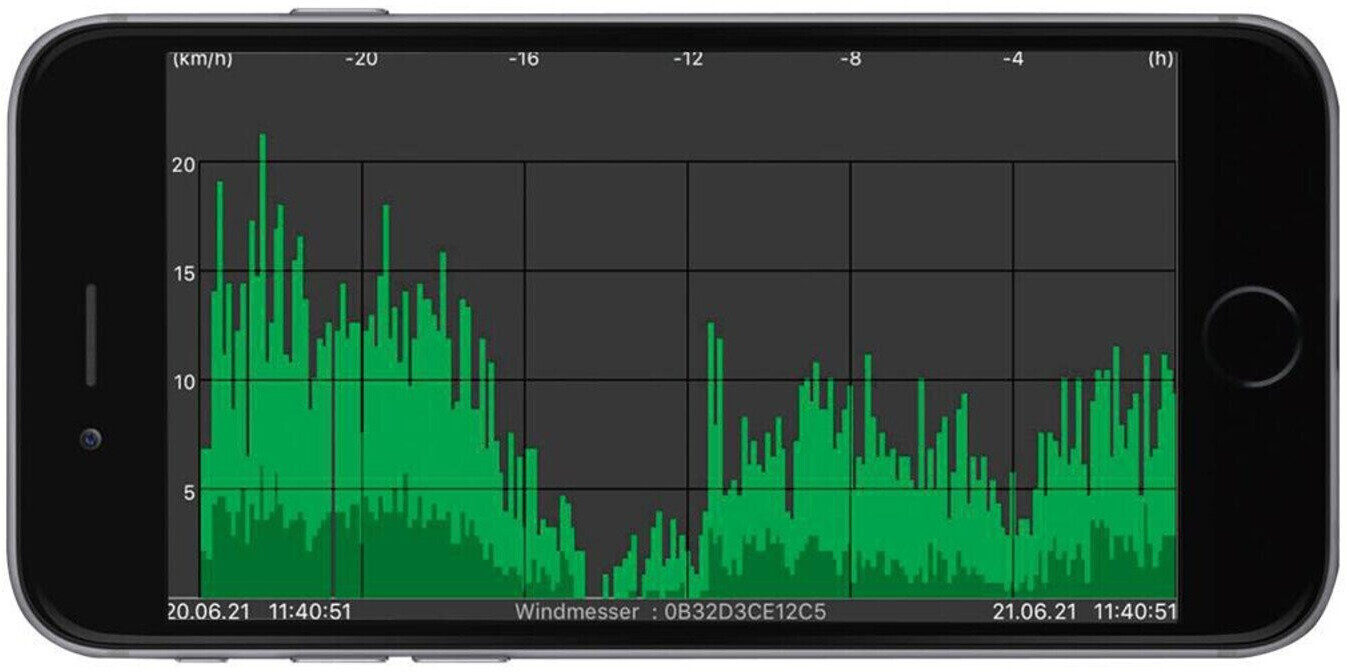
Task: Tap the front camera lens
Action: pyautogui.click(x=91, y=438)
